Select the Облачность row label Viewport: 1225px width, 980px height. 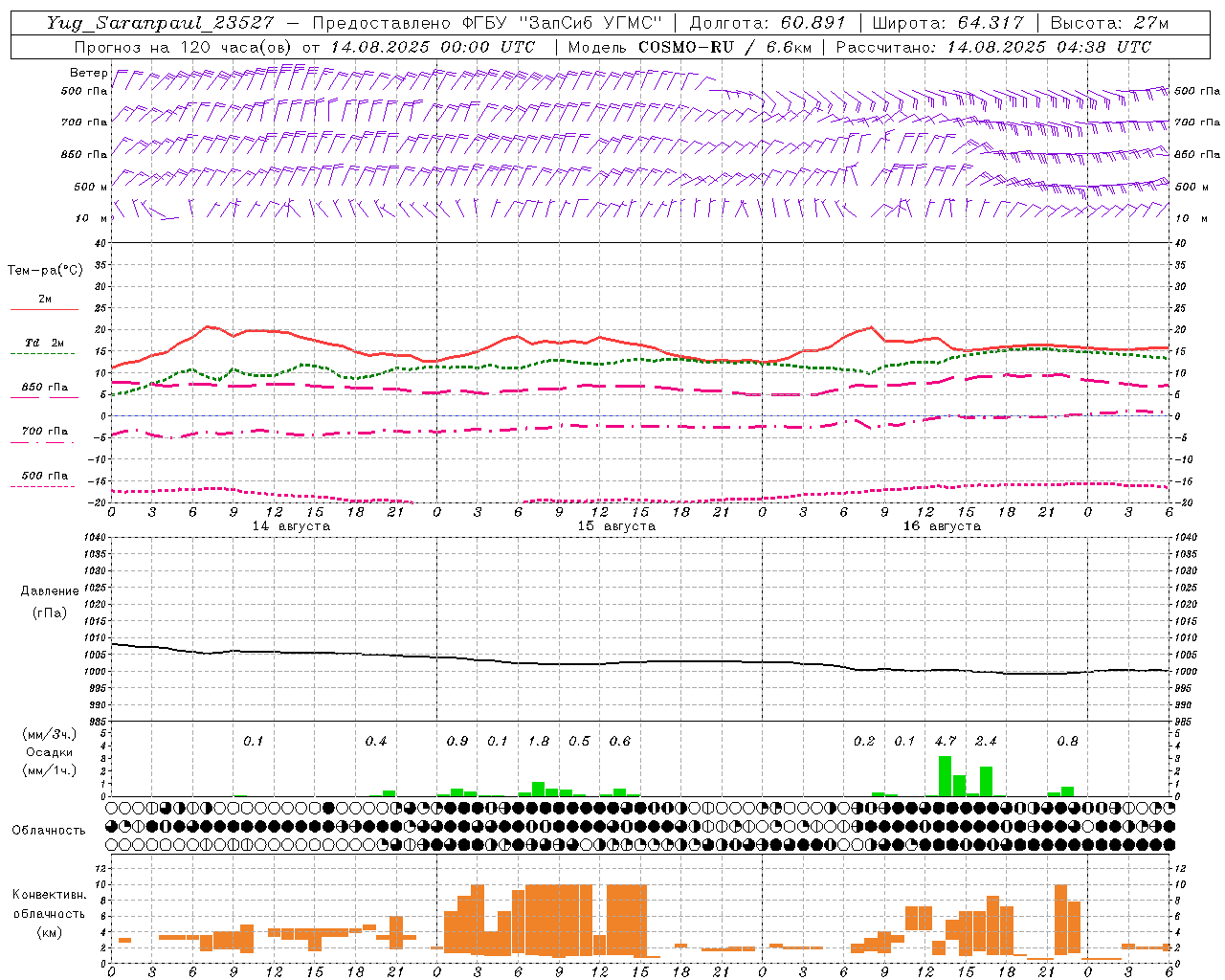tap(49, 830)
